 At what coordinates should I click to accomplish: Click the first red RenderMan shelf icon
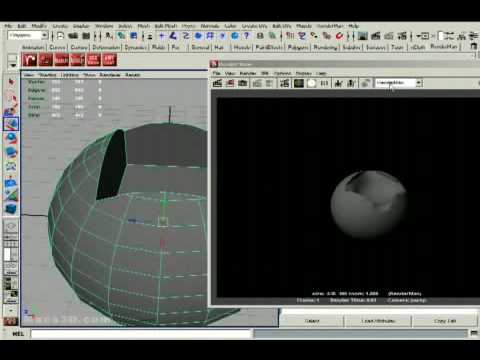point(29,60)
